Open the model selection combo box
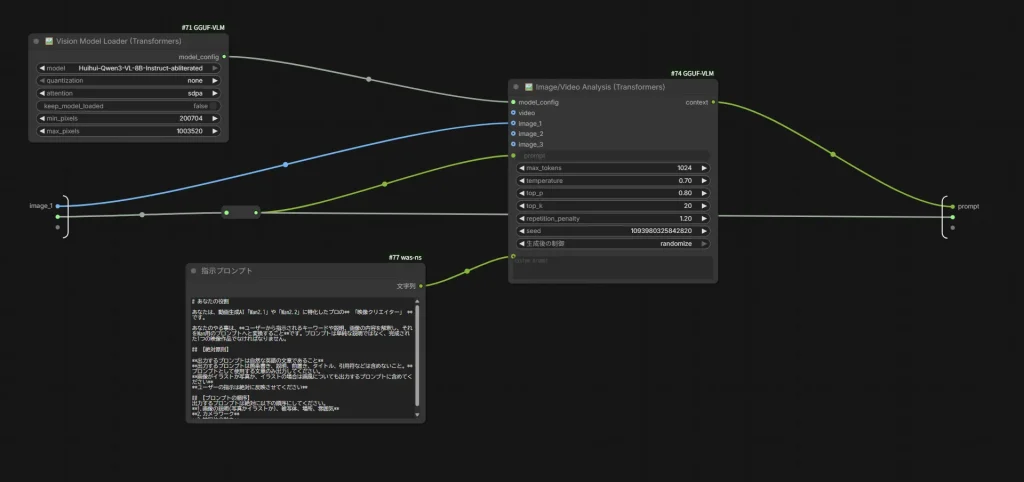This screenshot has width=1024, height=482. pos(128,68)
